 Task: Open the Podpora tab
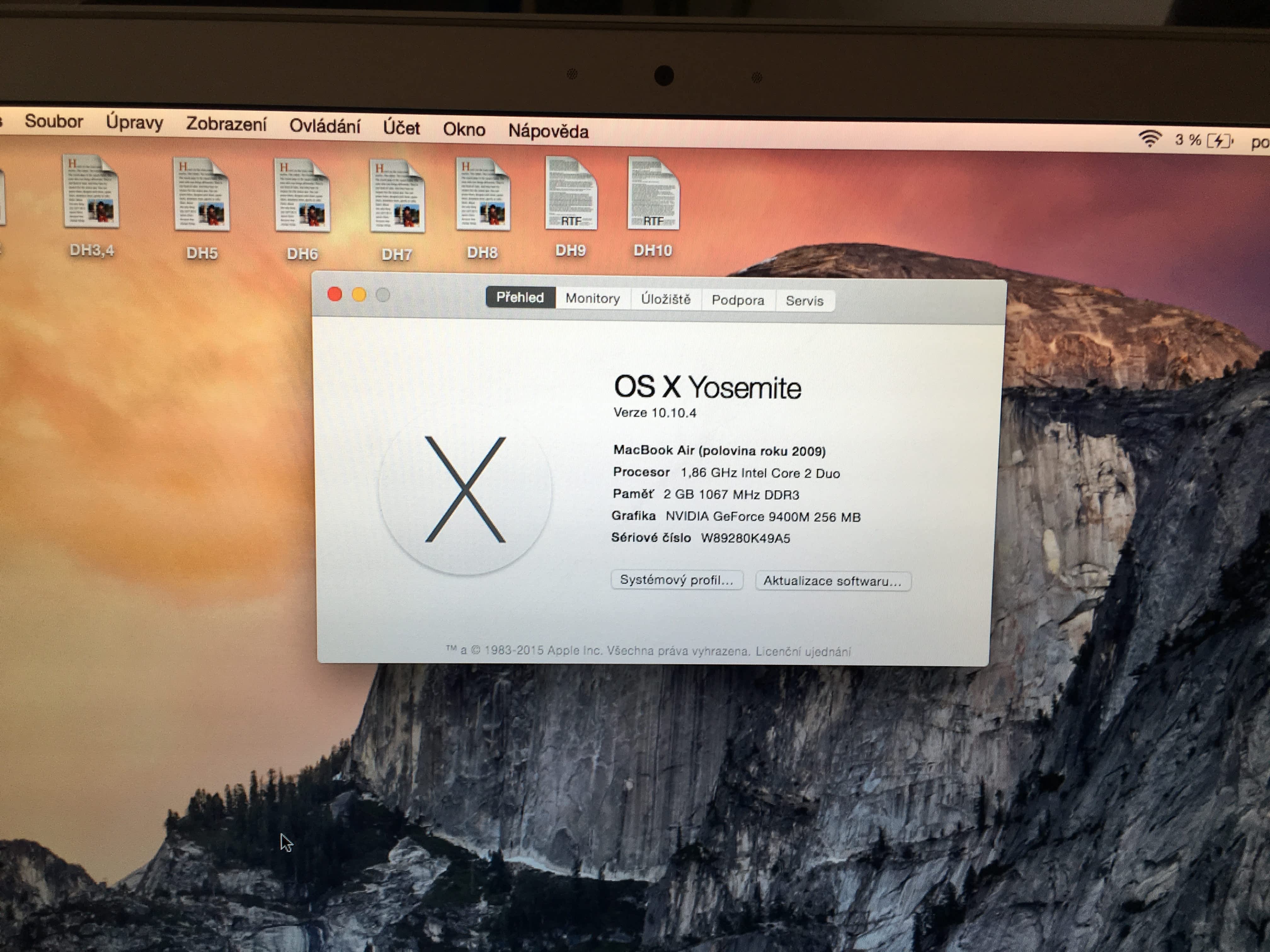click(x=738, y=300)
